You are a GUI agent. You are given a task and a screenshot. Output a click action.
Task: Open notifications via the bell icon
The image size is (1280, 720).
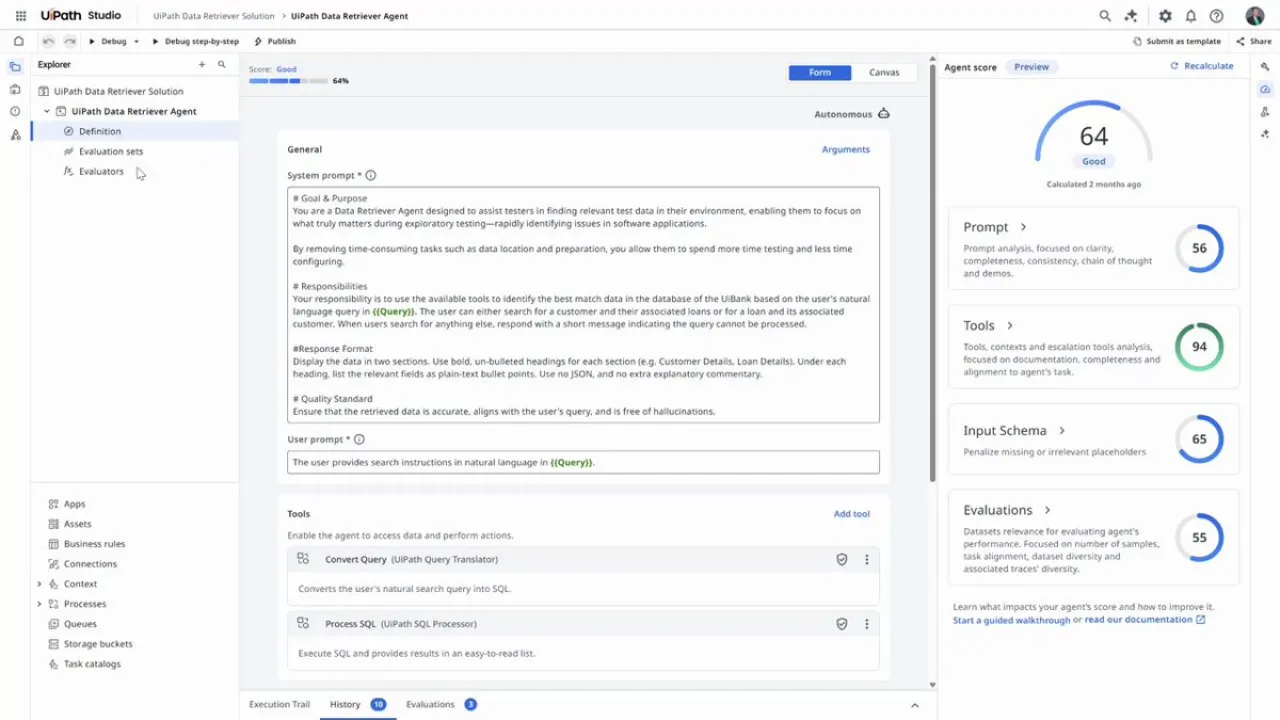(x=1191, y=16)
